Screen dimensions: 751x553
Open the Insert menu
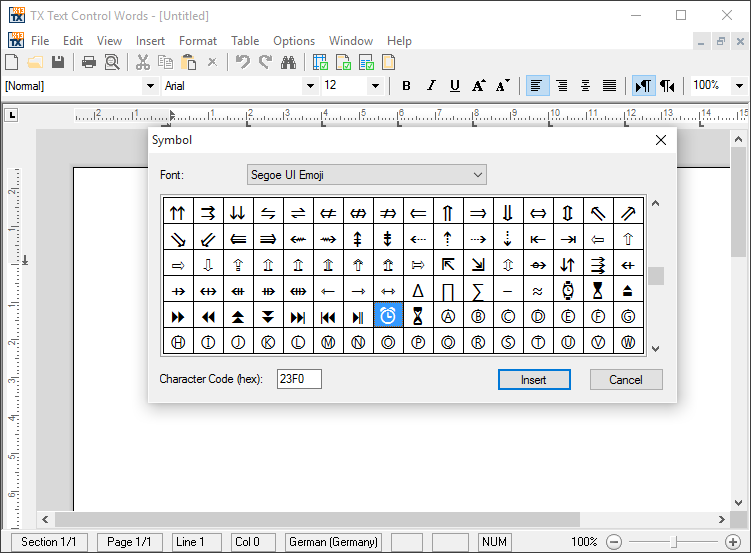point(150,41)
